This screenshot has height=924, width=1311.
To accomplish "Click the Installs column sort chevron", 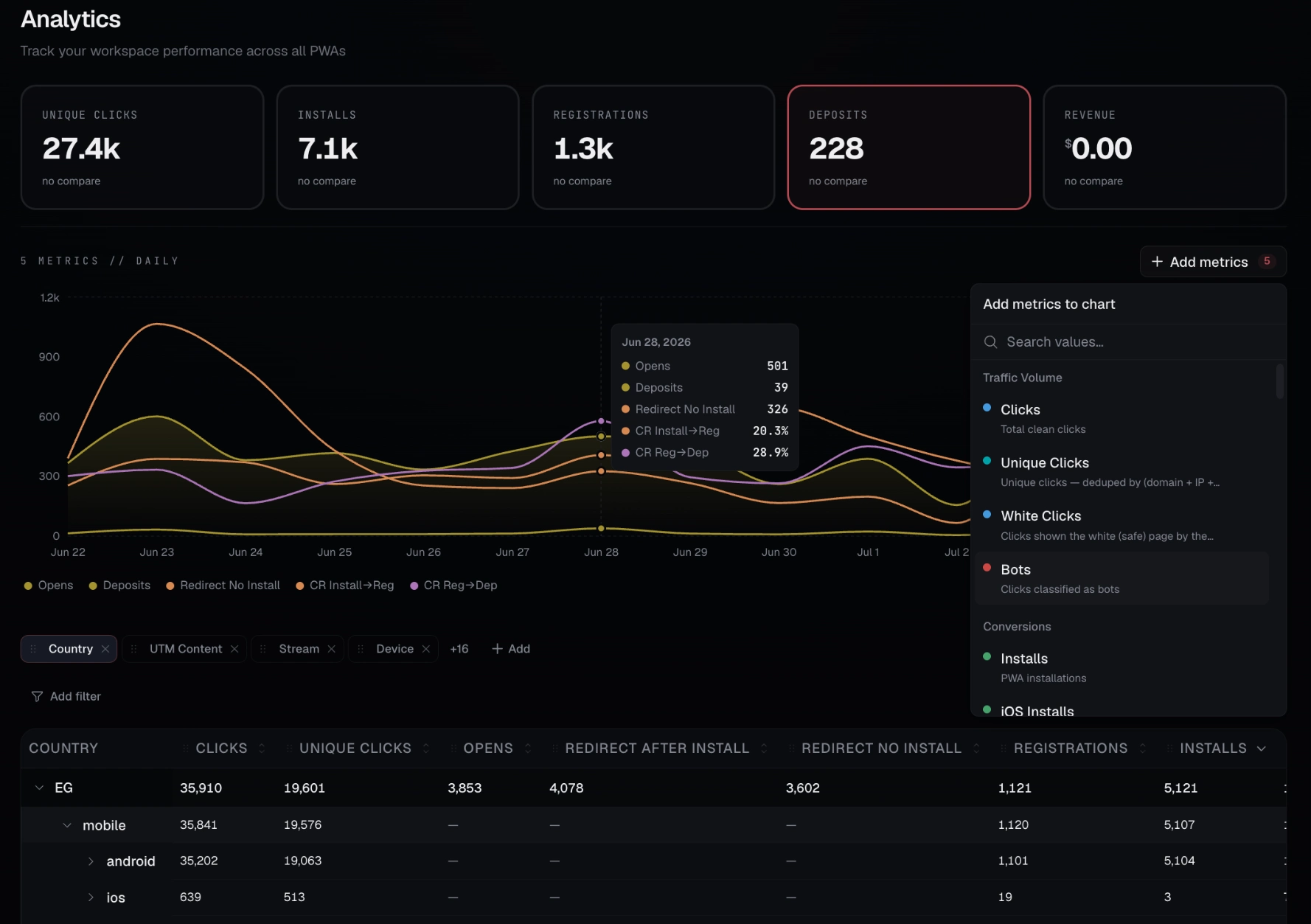I will 1262,748.
